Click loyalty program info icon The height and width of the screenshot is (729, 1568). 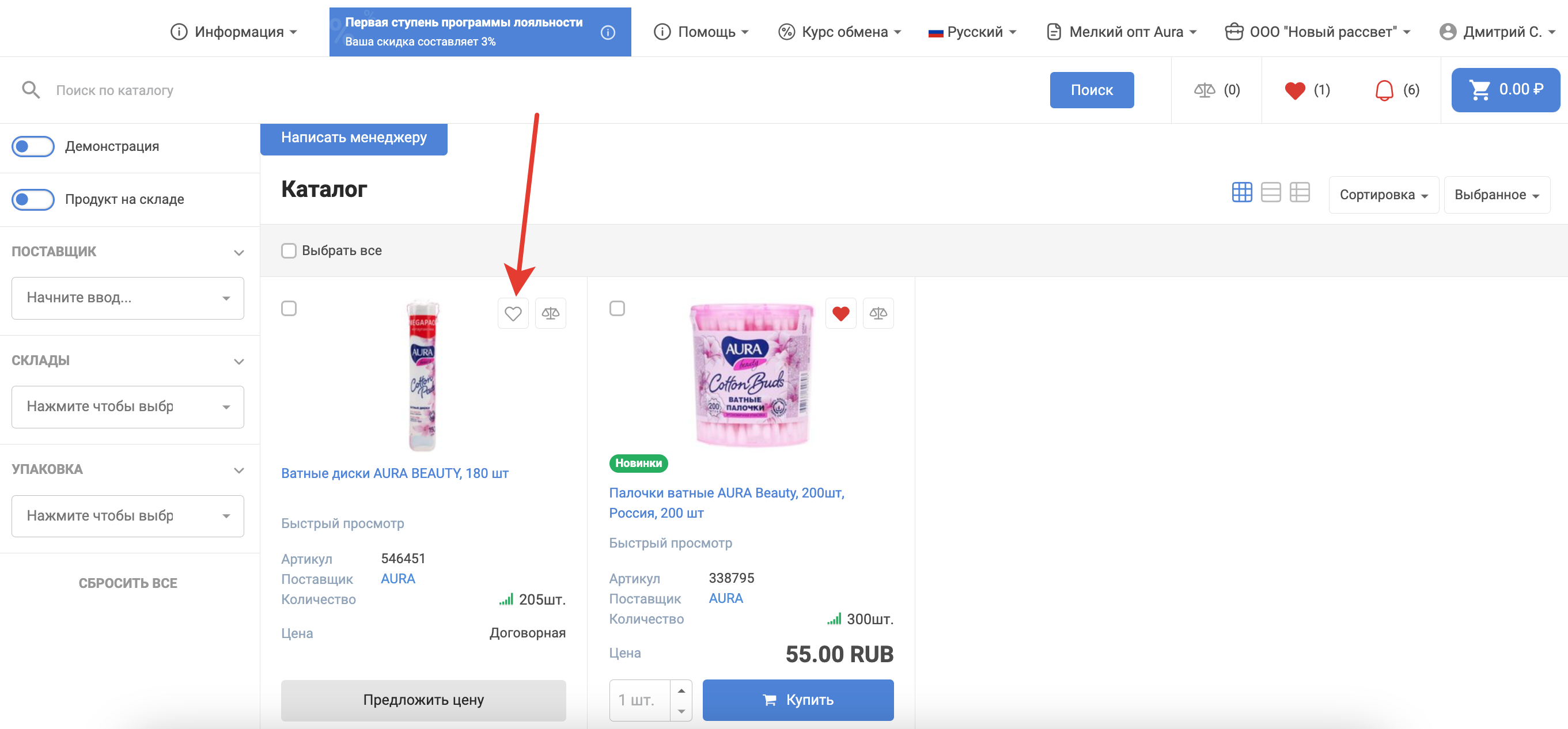pyautogui.click(x=608, y=32)
